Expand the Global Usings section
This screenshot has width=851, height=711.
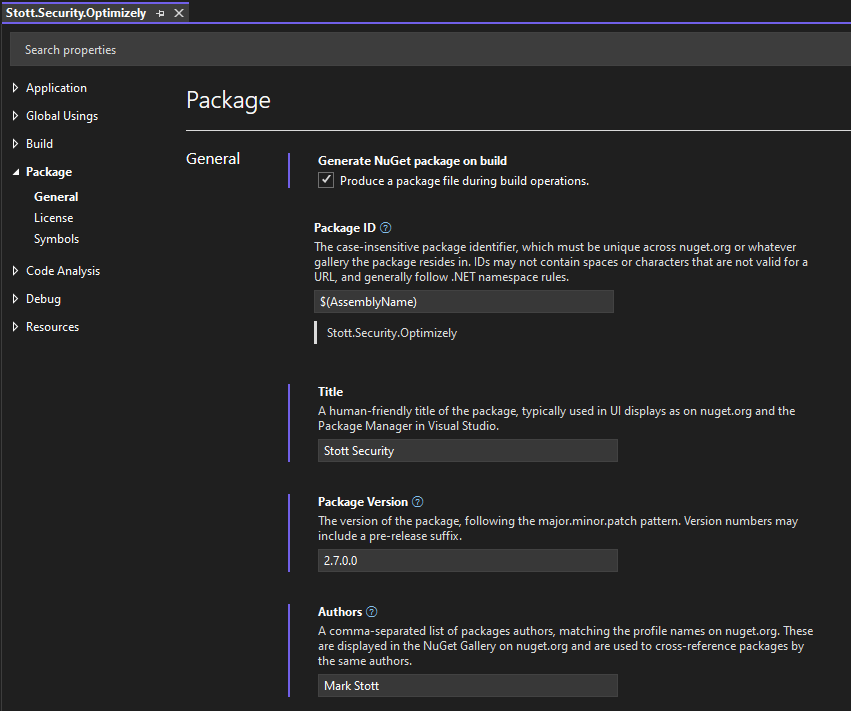coord(16,116)
